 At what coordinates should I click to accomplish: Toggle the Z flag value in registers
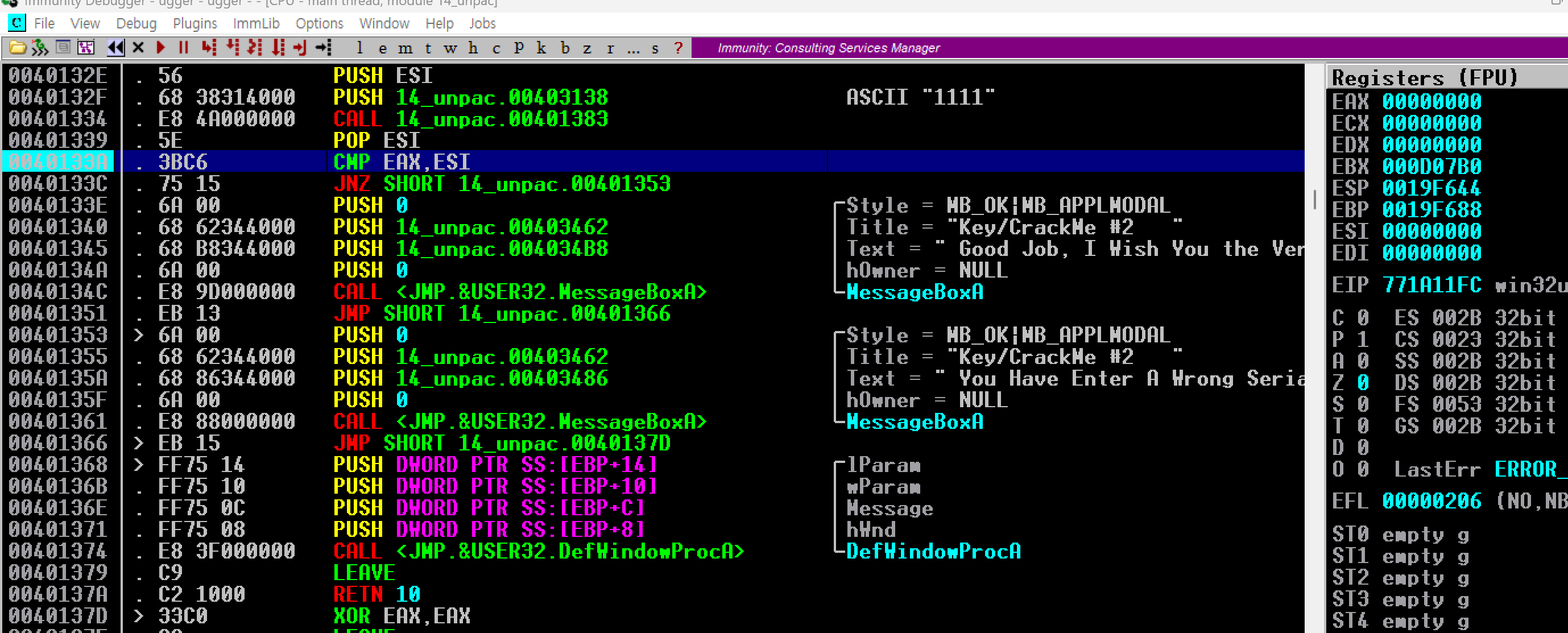click(x=1363, y=383)
